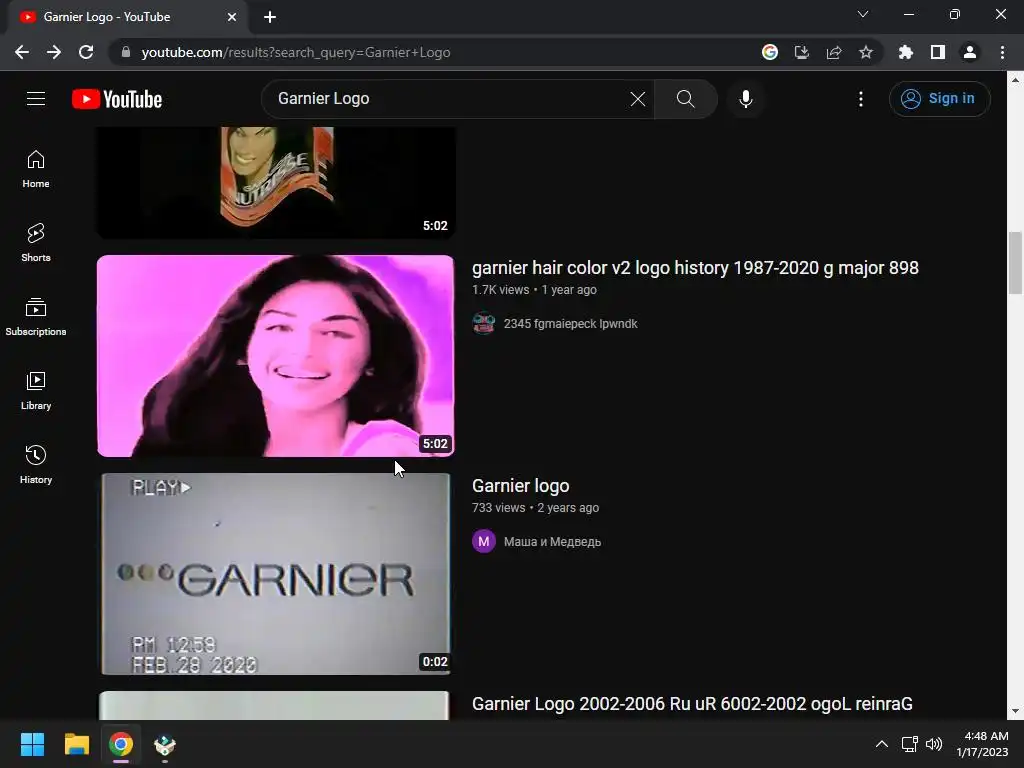Screen dimensions: 1024x768
Task: Open the Garnier logo video title
Action: point(520,486)
